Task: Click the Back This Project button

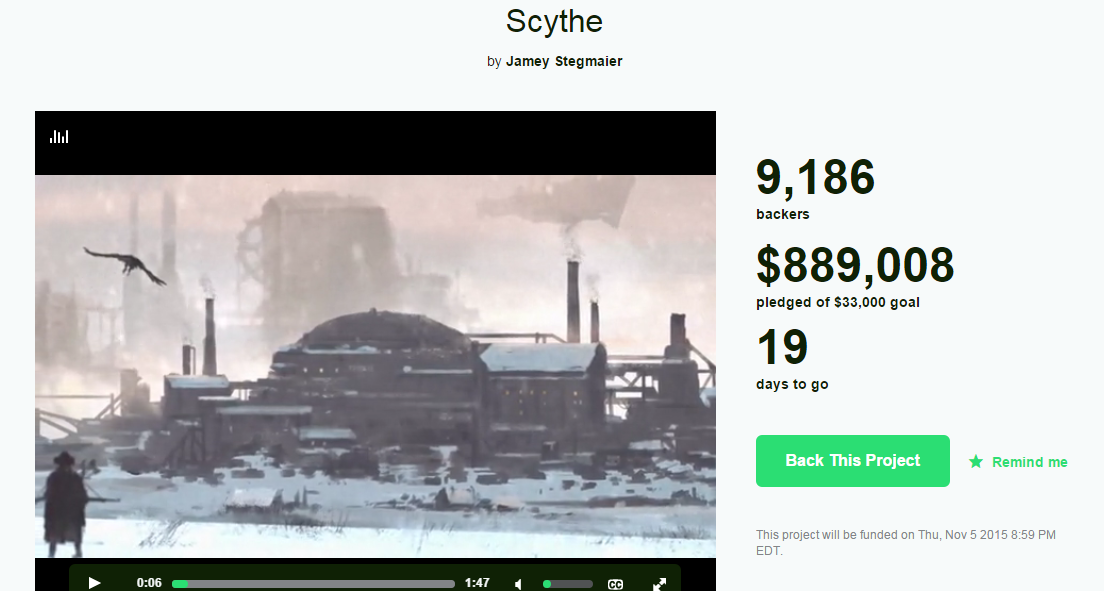Action: (853, 461)
